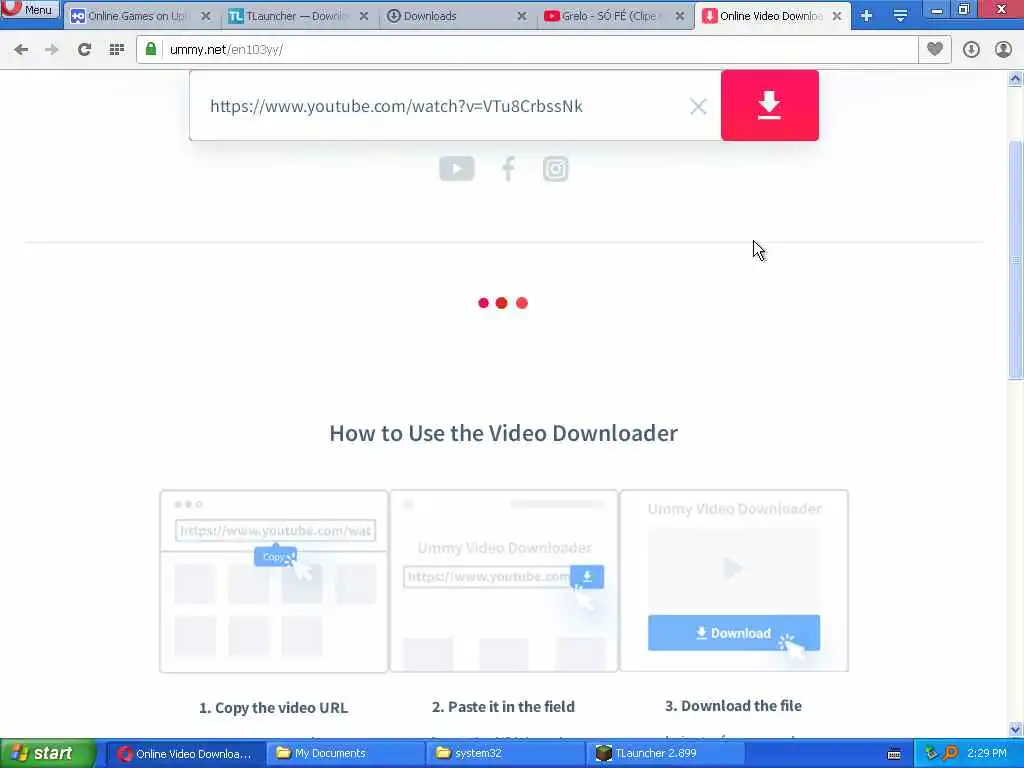Click the keyboard icon in taskbar
1024x768 pixels.
tap(894, 754)
